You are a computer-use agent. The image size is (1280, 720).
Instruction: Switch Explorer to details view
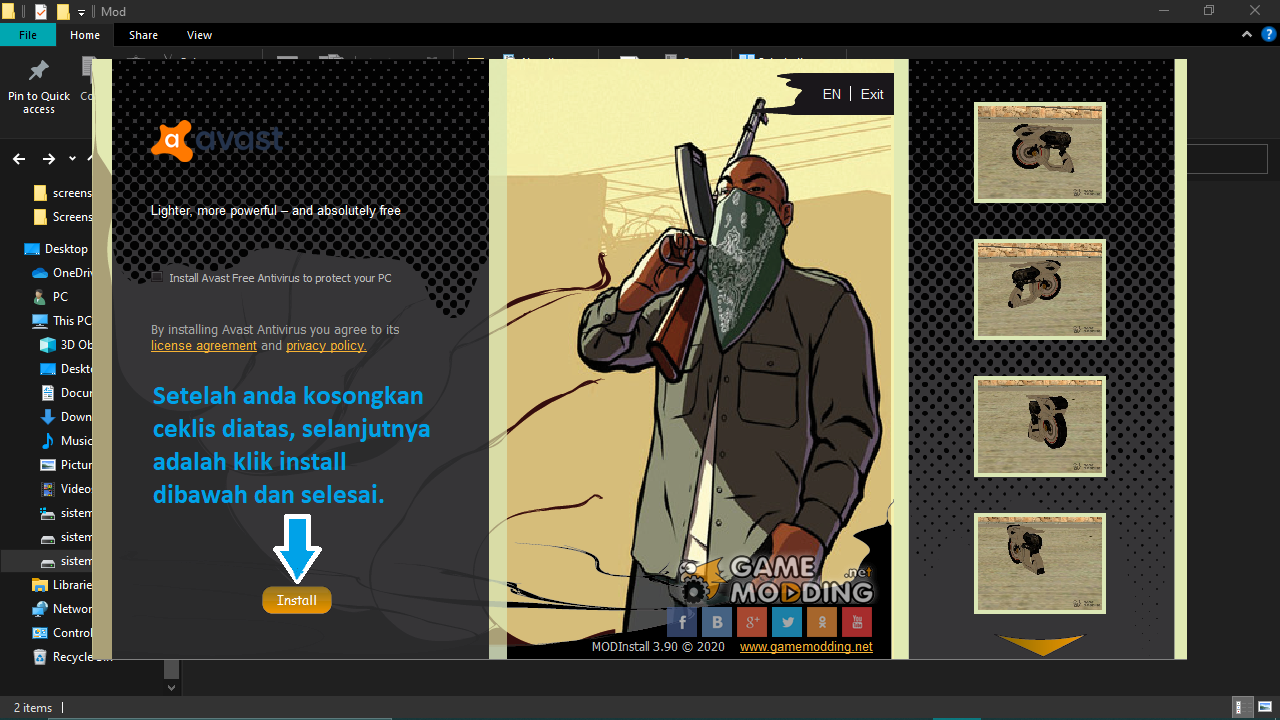pos(1241,708)
